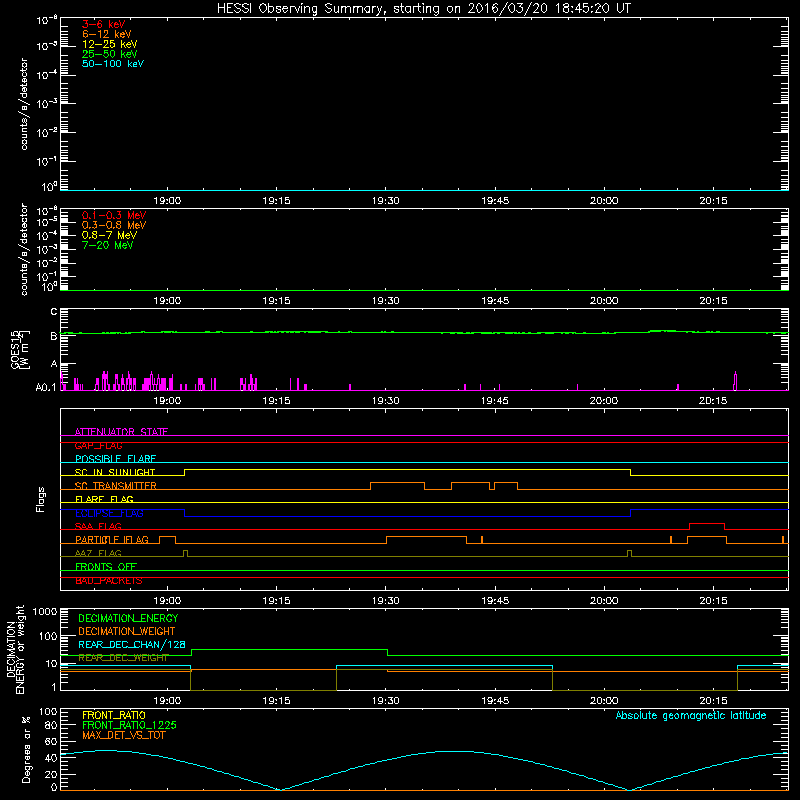Select the SC_TRANSMITTER flag label
This screenshot has height=800, width=800.
pos(115,486)
